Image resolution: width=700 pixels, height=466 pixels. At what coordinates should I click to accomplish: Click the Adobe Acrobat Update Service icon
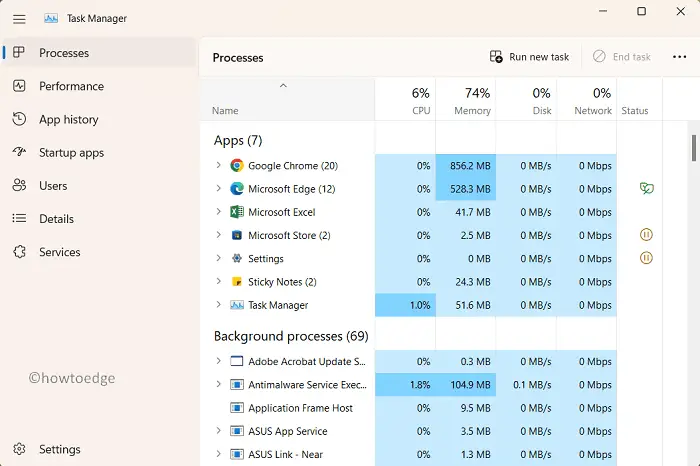[x=237, y=361]
